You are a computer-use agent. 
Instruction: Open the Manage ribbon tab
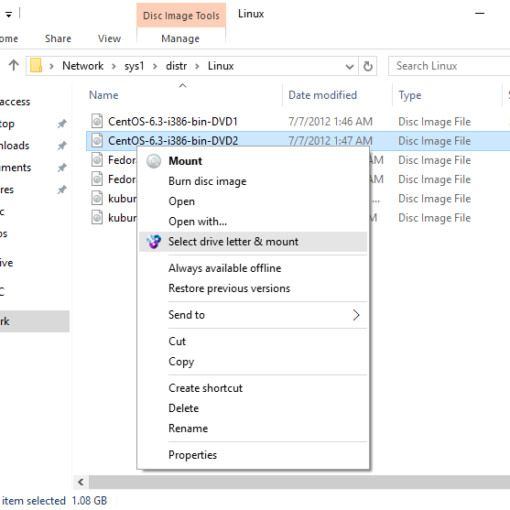coord(180,39)
